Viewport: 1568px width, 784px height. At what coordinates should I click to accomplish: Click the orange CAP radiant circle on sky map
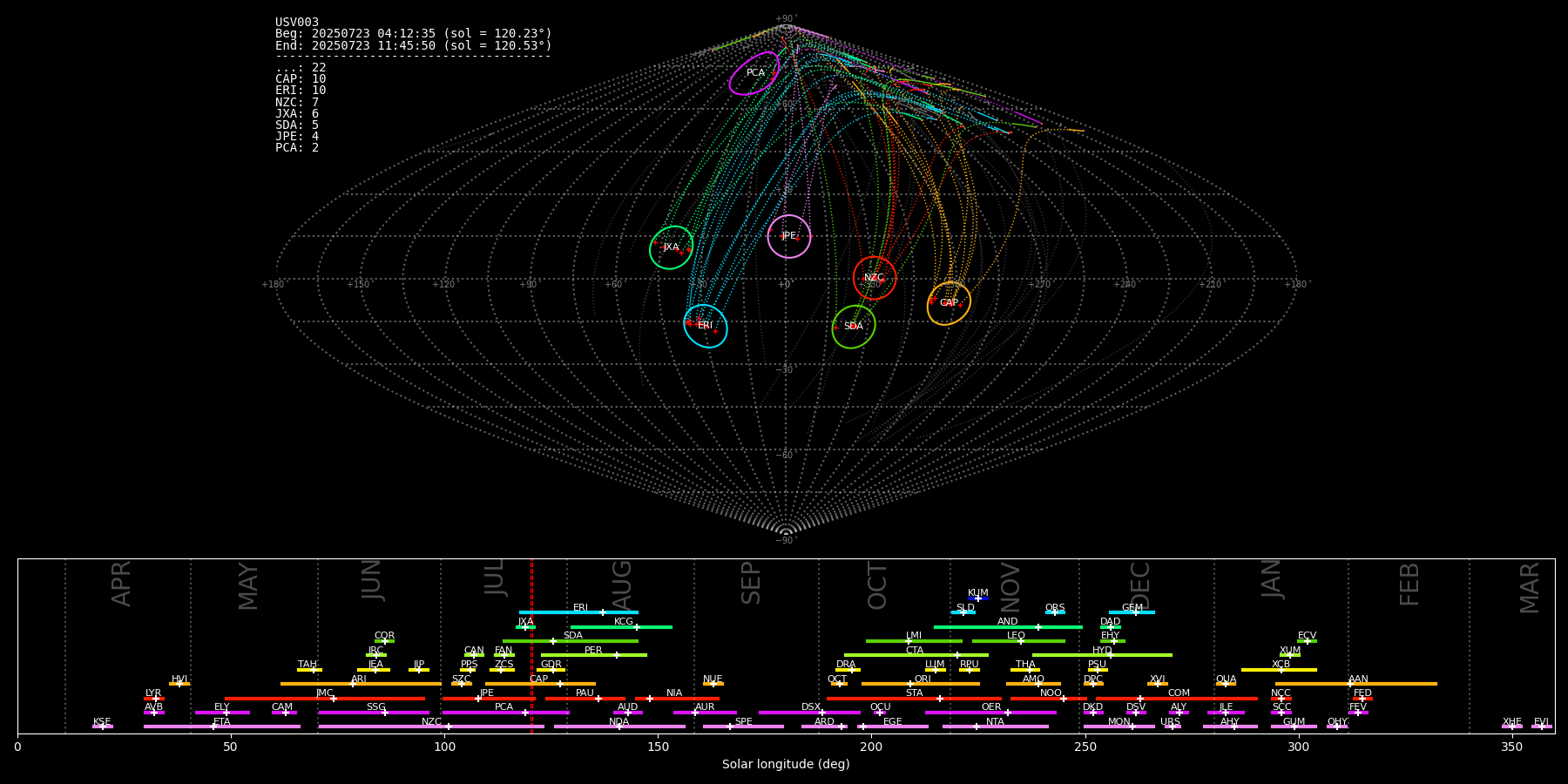tap(949, 303)
